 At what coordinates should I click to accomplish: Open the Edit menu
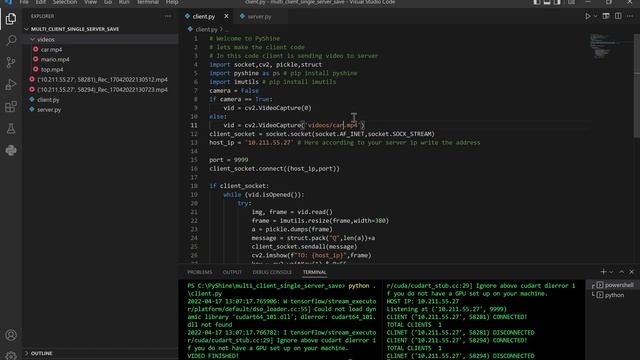[40, 2]
